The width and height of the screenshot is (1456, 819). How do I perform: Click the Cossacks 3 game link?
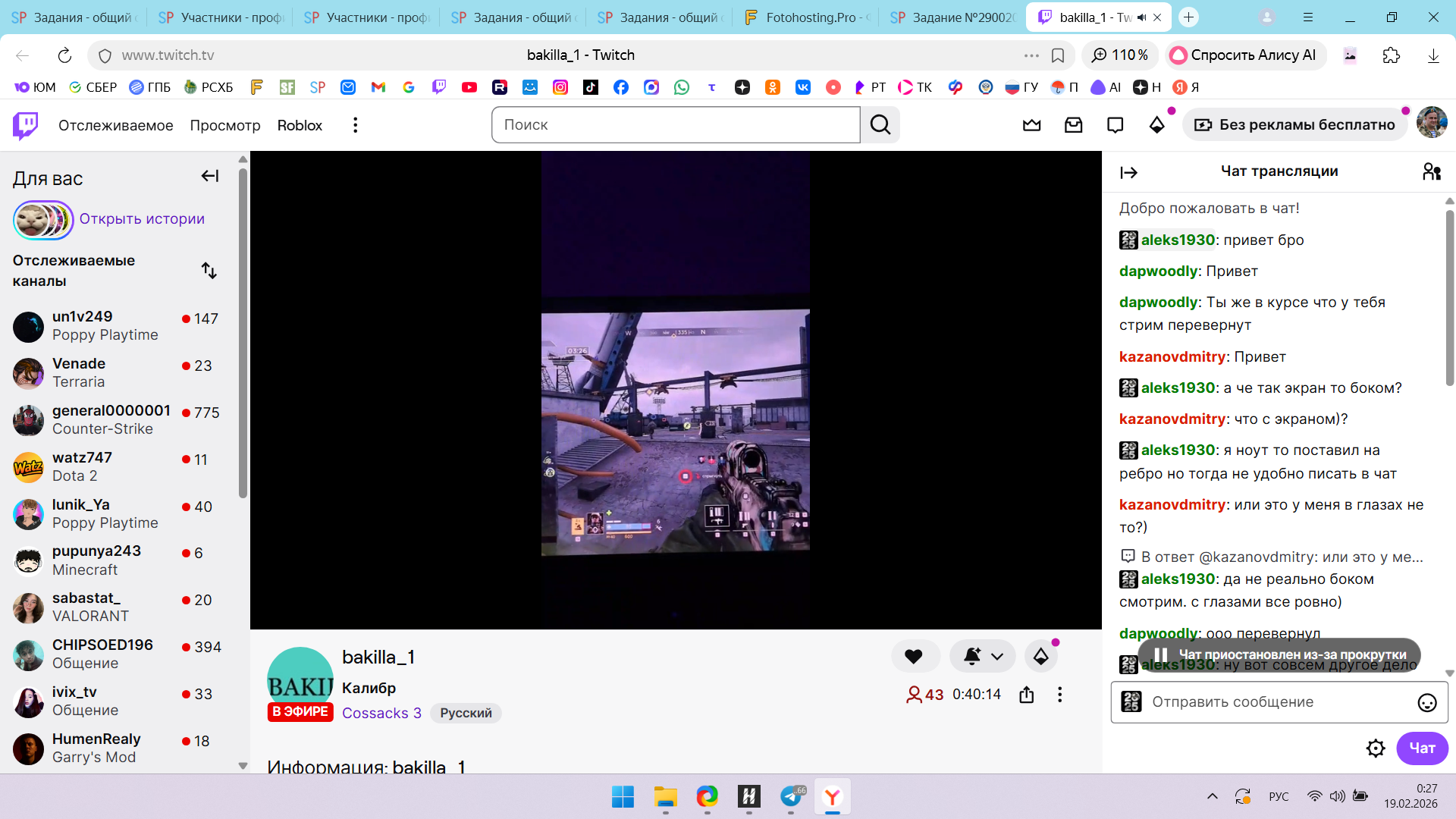pos(381,713)
